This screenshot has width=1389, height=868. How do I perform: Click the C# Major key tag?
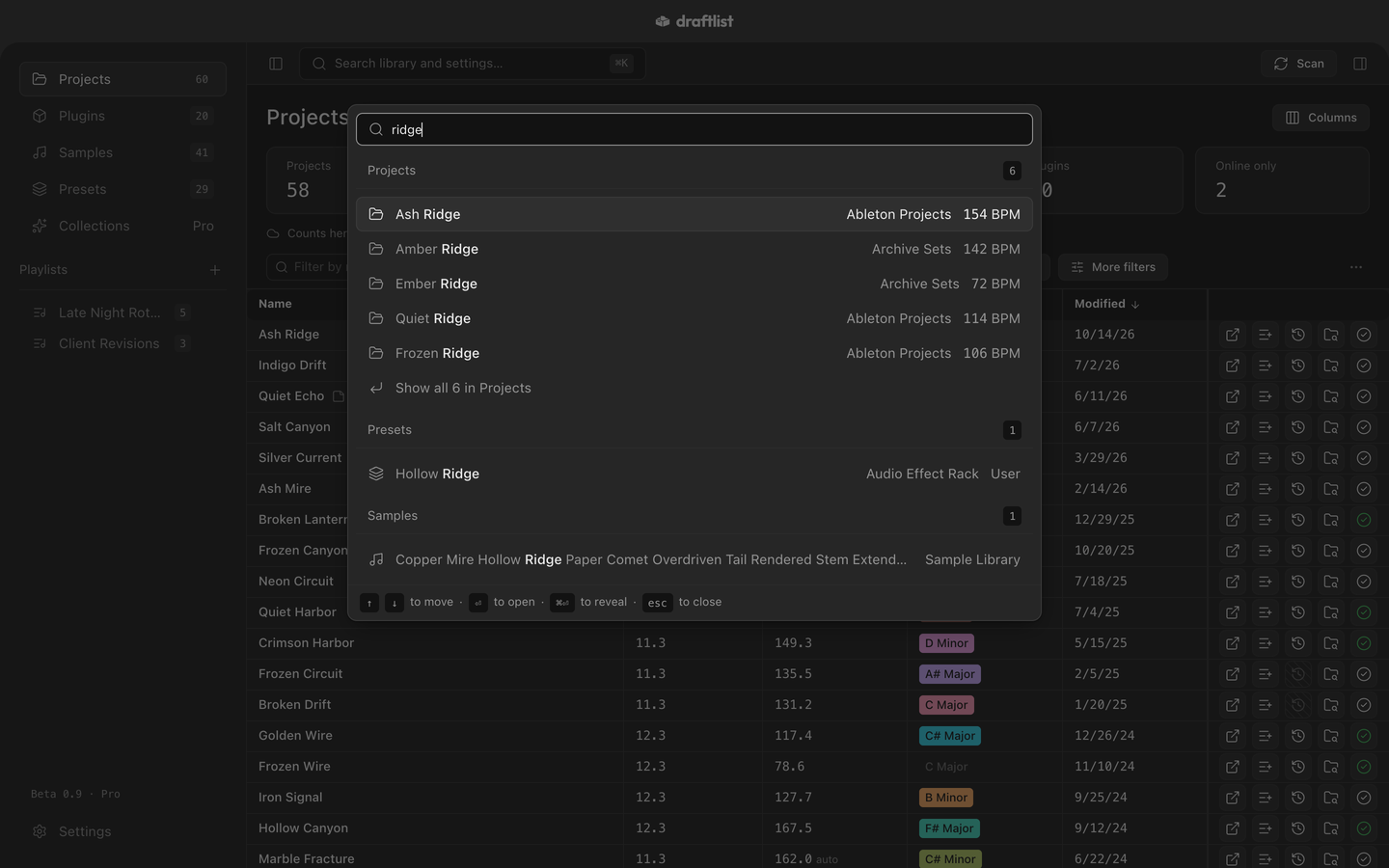950,736
